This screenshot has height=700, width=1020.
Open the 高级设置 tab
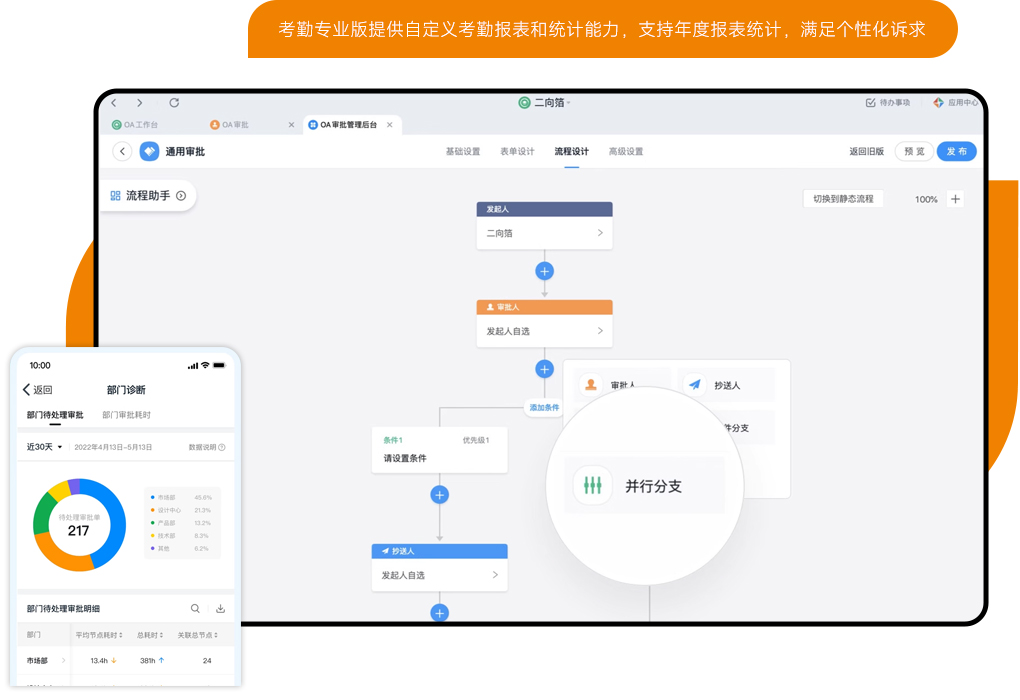626,152
